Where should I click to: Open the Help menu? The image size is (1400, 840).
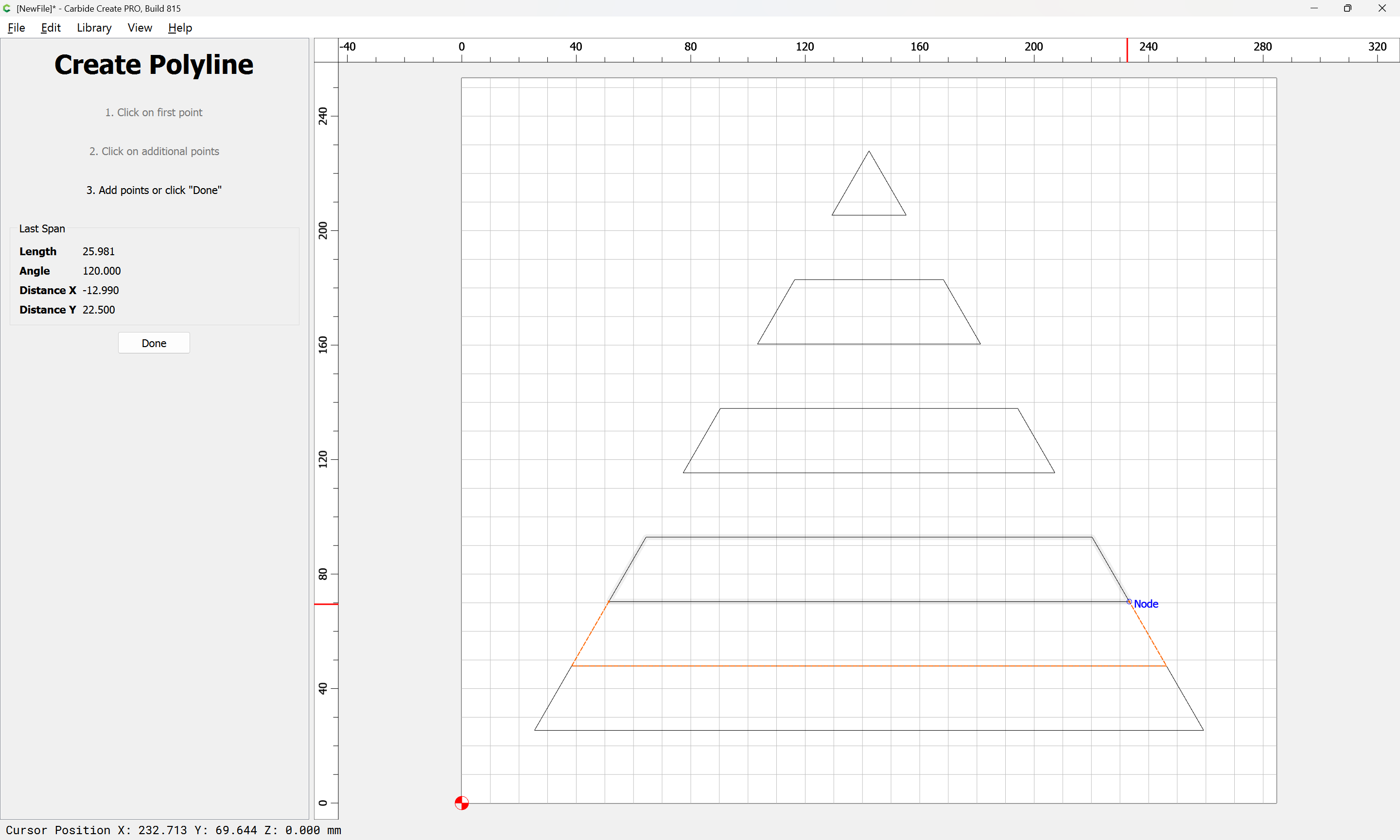[180, 28]
